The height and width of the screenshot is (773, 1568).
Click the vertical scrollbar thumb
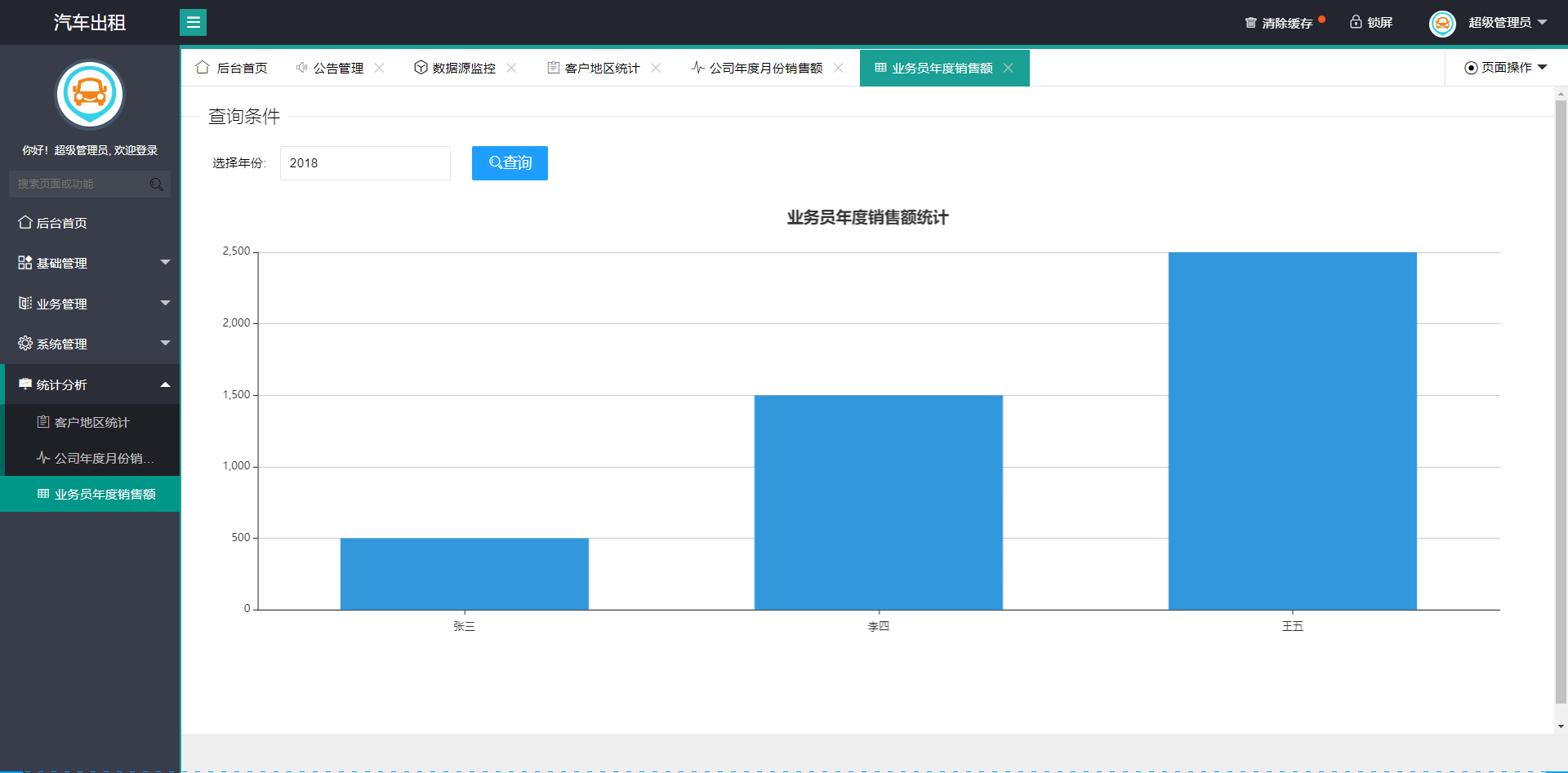coord(1561,402)
